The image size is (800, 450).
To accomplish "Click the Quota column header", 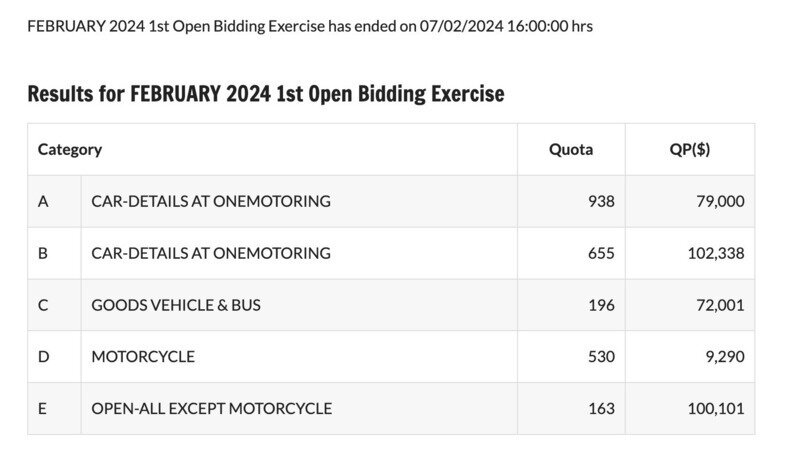I will pyautogui.click(x=570, y=150).
